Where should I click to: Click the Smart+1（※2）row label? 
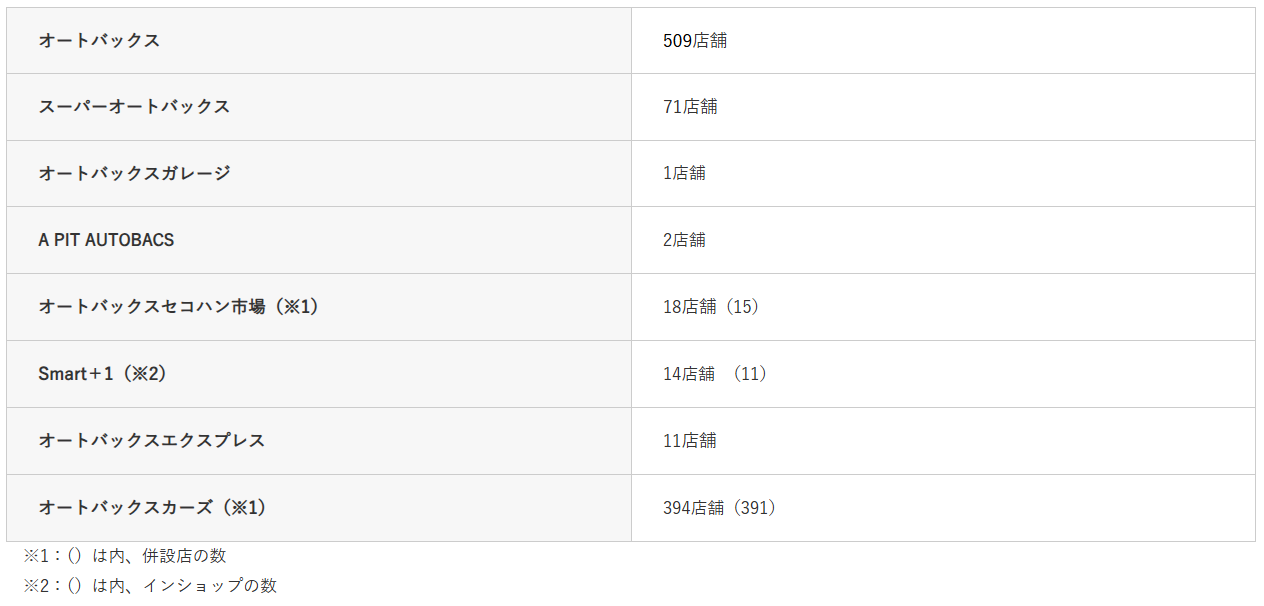pyautogui.click(x=102, y=374)
